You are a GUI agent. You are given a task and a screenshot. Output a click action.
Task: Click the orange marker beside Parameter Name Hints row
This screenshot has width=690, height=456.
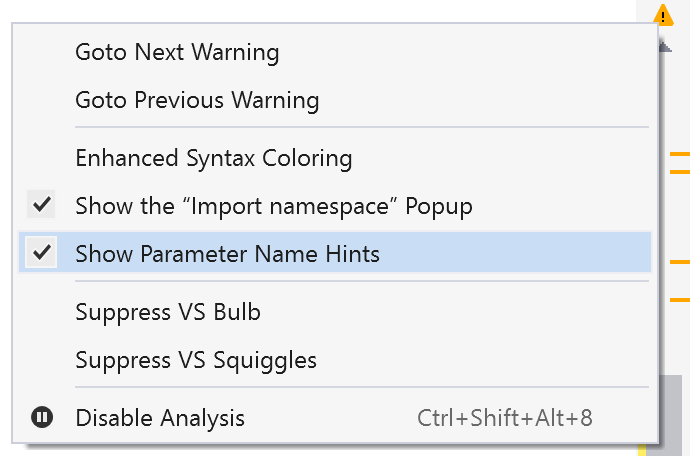point(680,262)
